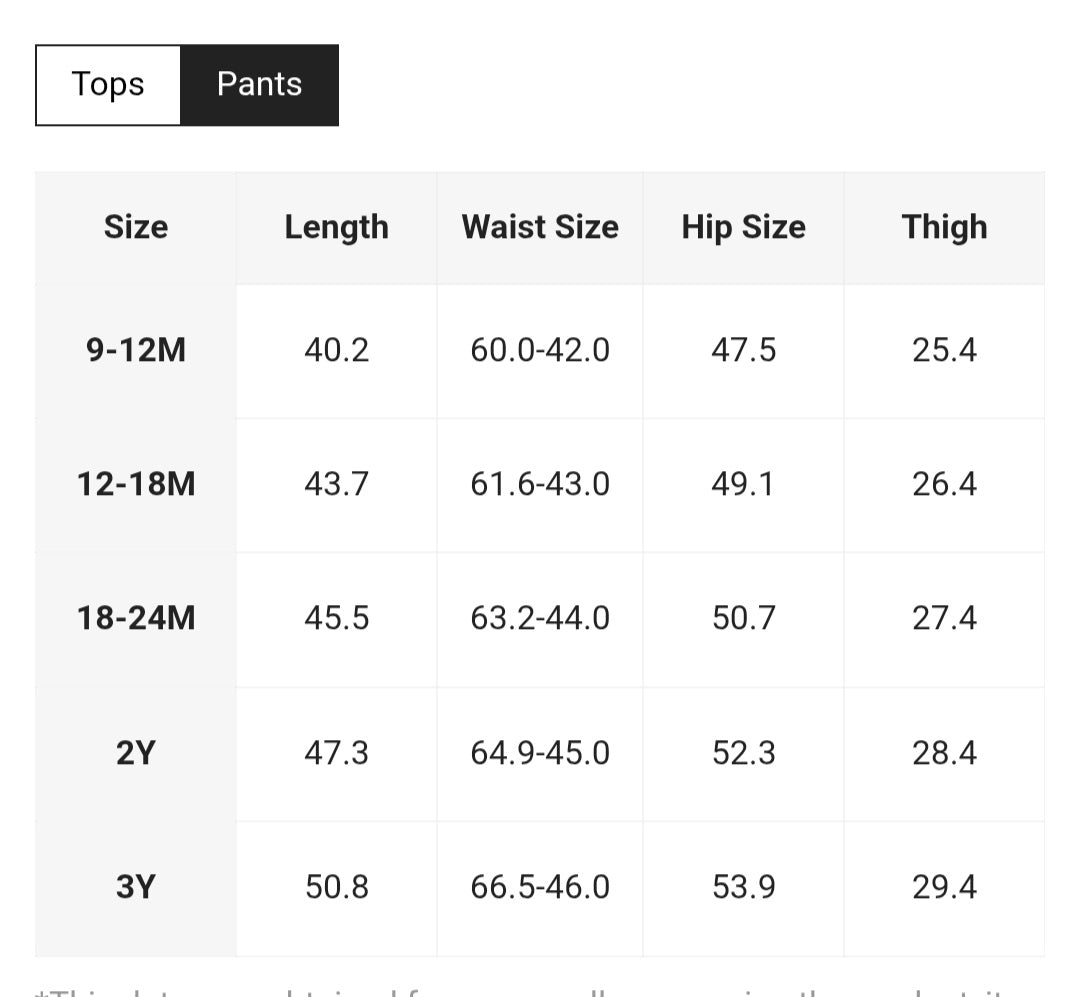The height and width of the screenshot is (997, 1080).
Task: Click the 50.7 hip size cell
Action: tap(743, 618)
